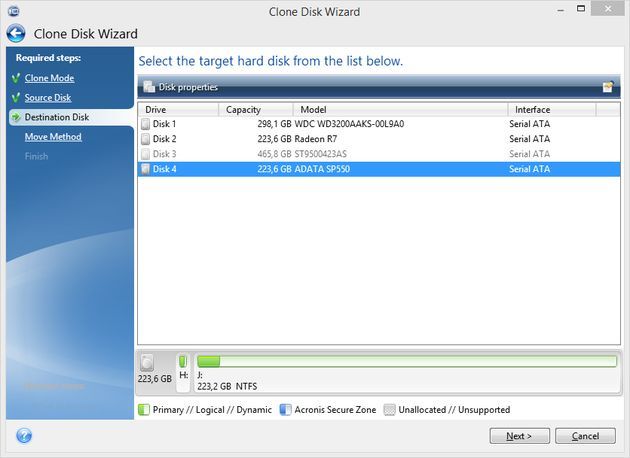
Task: Click the Cancel button
Action: pyautogui.click(x=585, y=436)
